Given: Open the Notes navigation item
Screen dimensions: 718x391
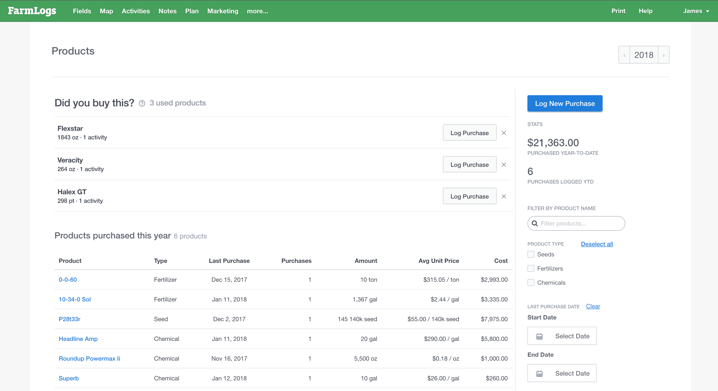Looking at the screenshot, I should point(168,11).
